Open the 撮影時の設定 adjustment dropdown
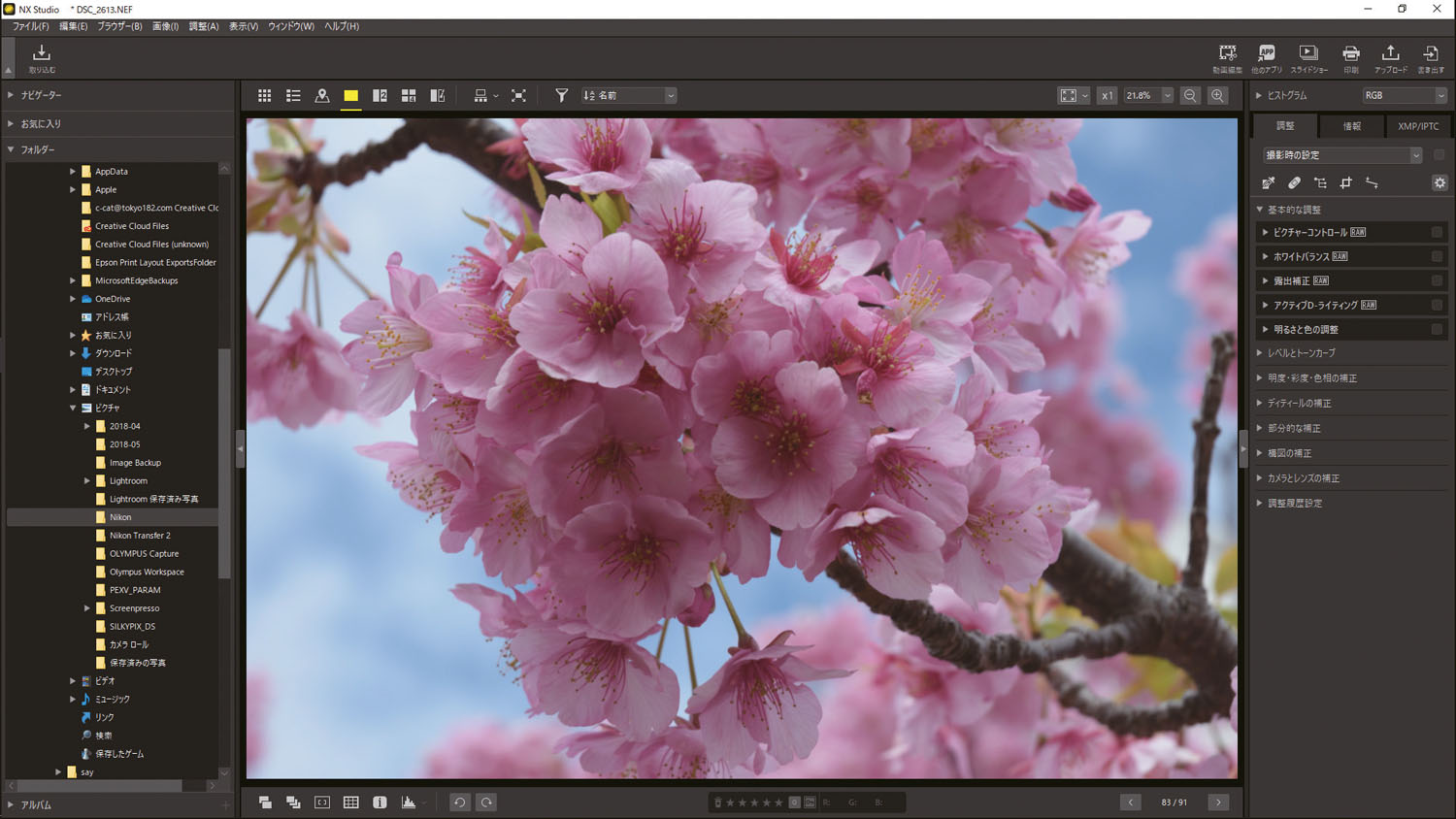This screenshot has width=1456, height=819. pos(1342,155)
